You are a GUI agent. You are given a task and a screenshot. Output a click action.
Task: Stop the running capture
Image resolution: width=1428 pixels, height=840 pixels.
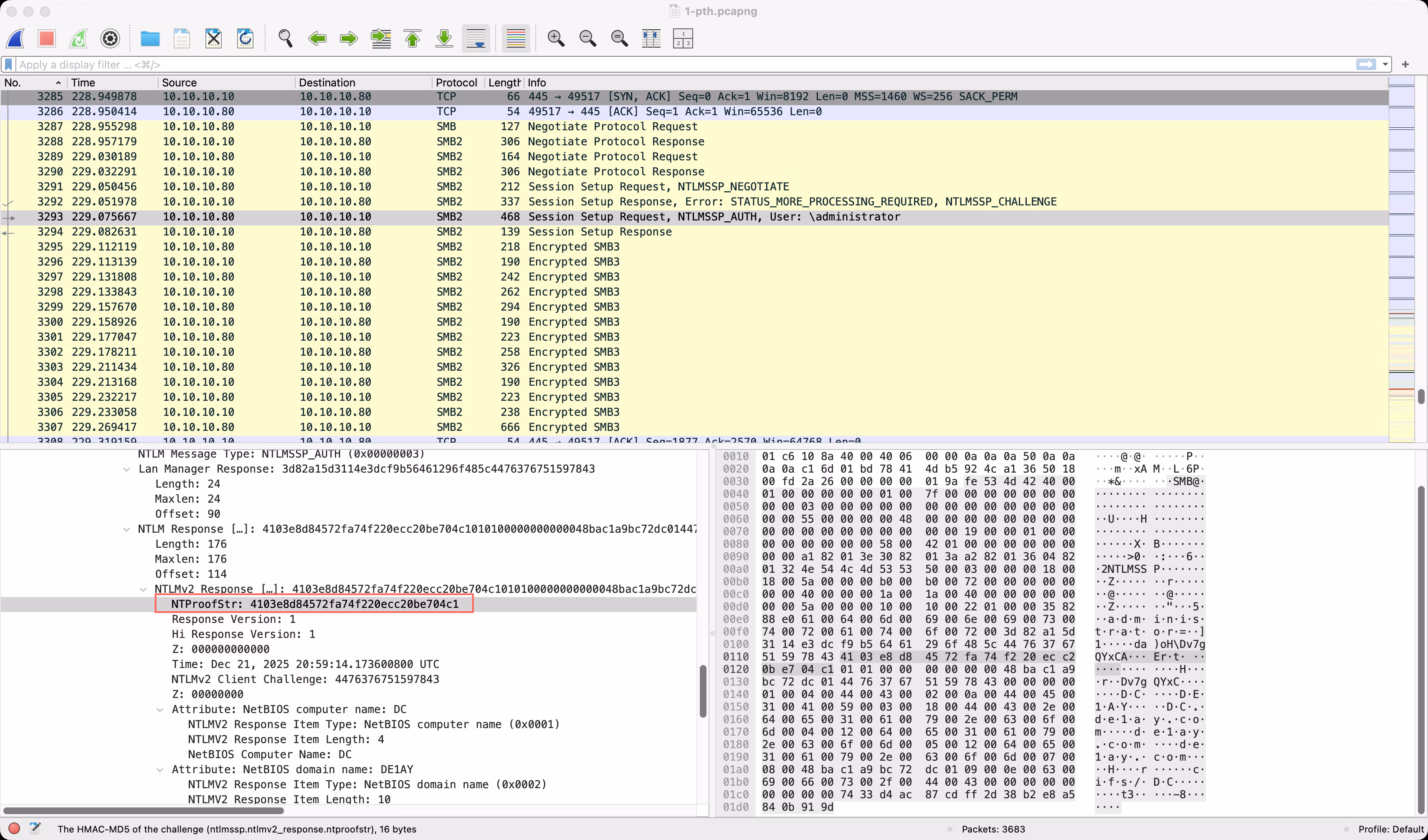coord(46,38)
